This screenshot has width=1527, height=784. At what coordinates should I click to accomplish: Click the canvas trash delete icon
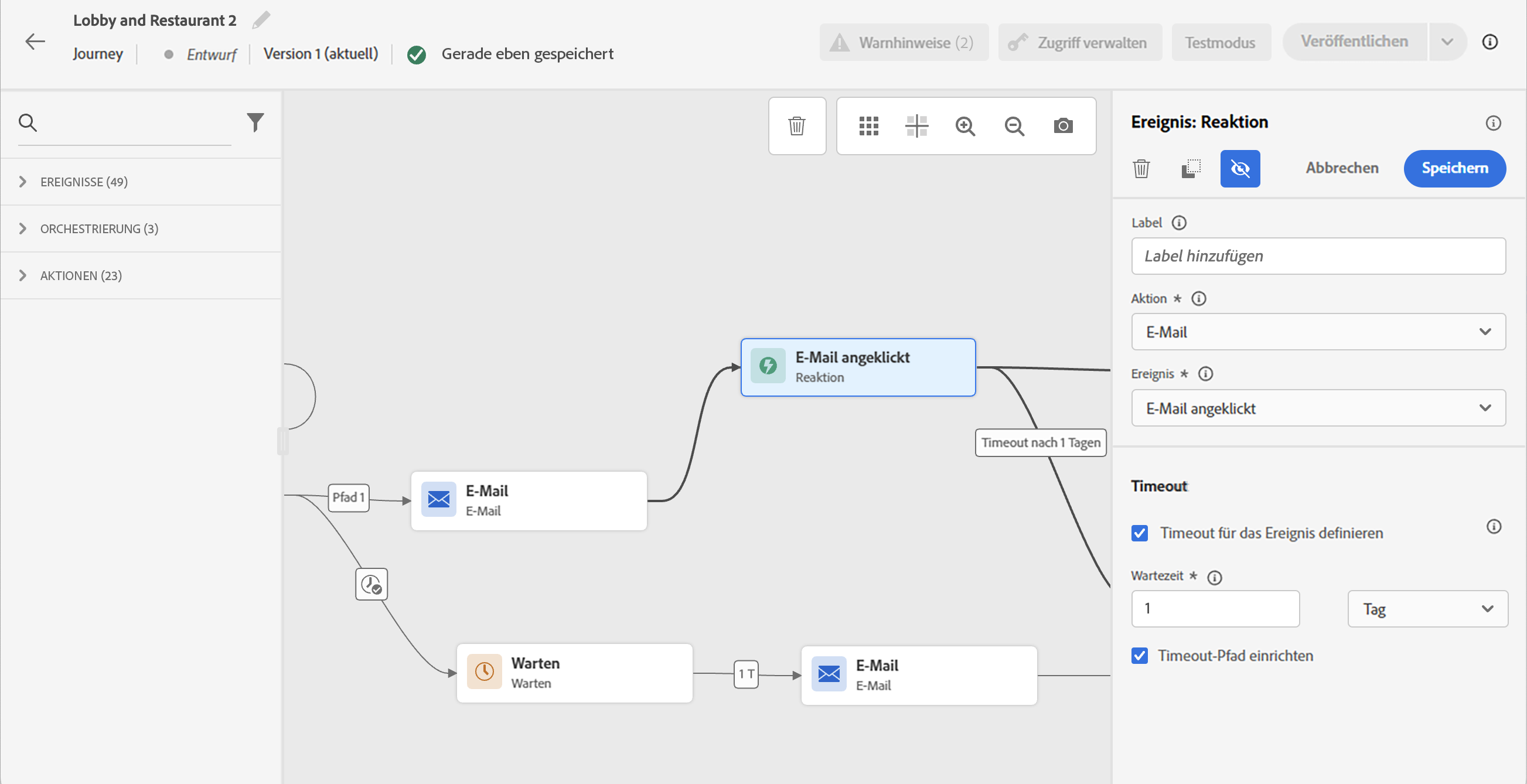(x=797, y=126)
